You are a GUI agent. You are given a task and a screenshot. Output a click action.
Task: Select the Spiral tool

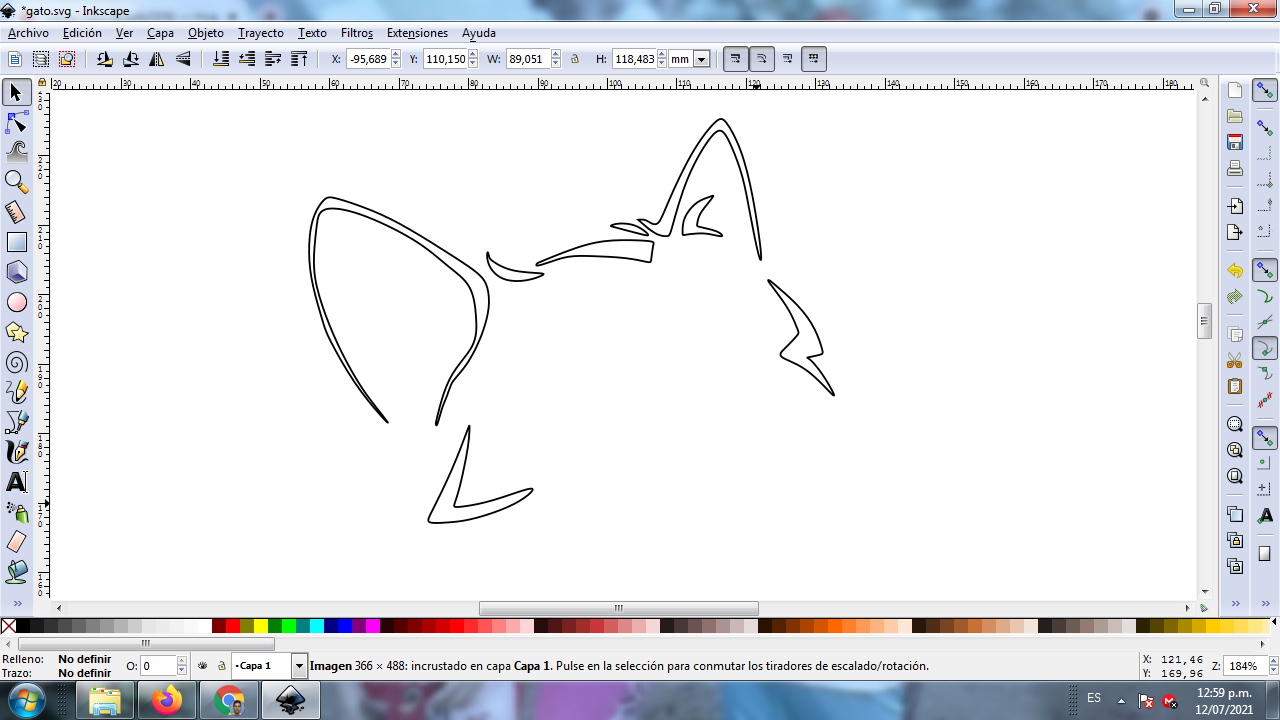click(x=16, y=362)
